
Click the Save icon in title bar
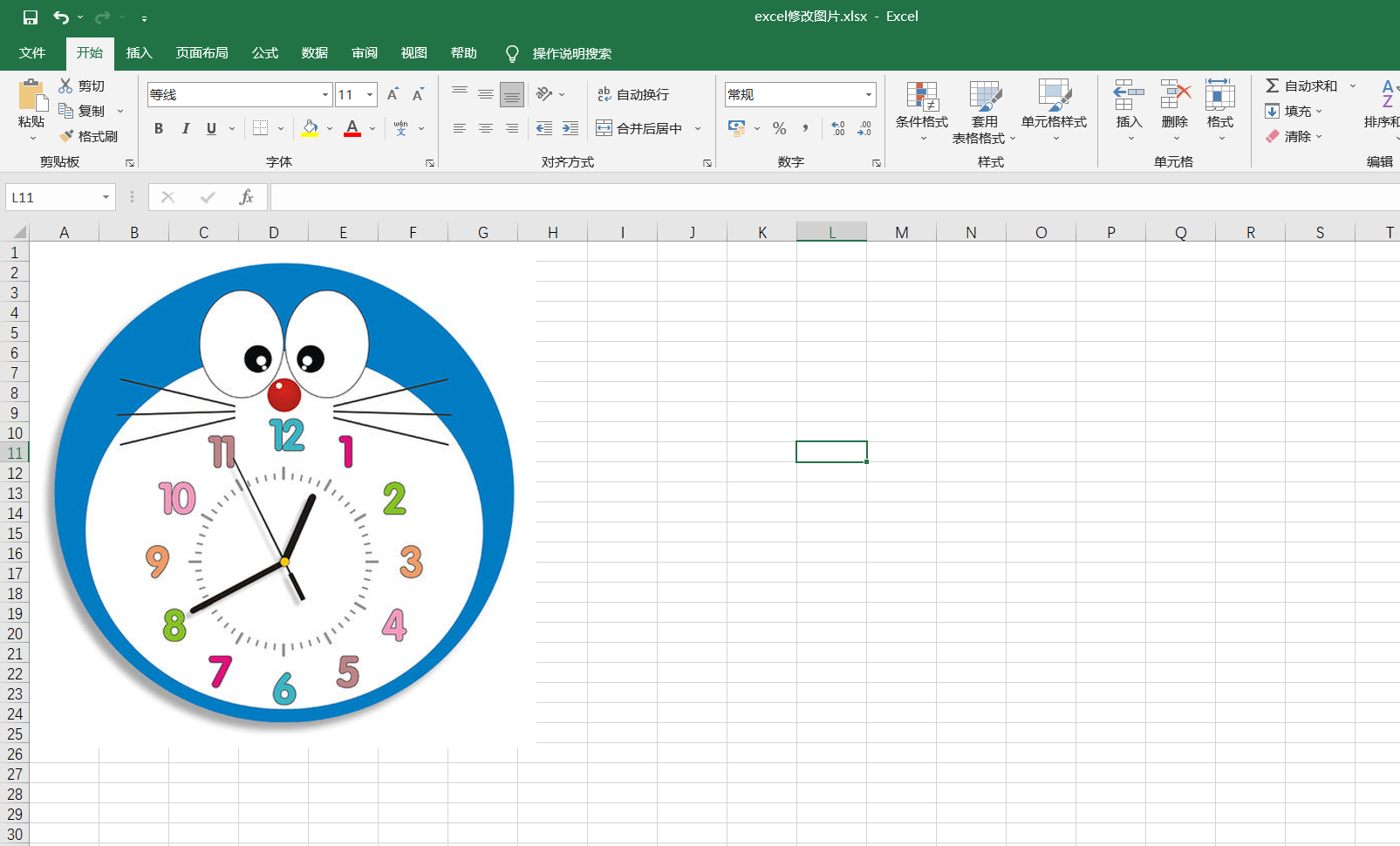click(30, 17)
